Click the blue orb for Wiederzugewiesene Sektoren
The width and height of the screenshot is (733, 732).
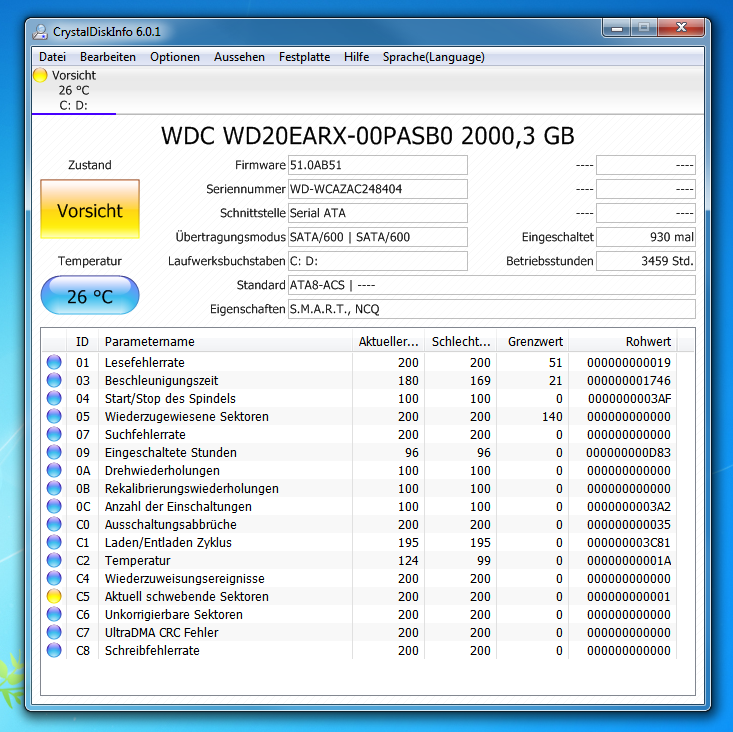click(x=54, y=416)
